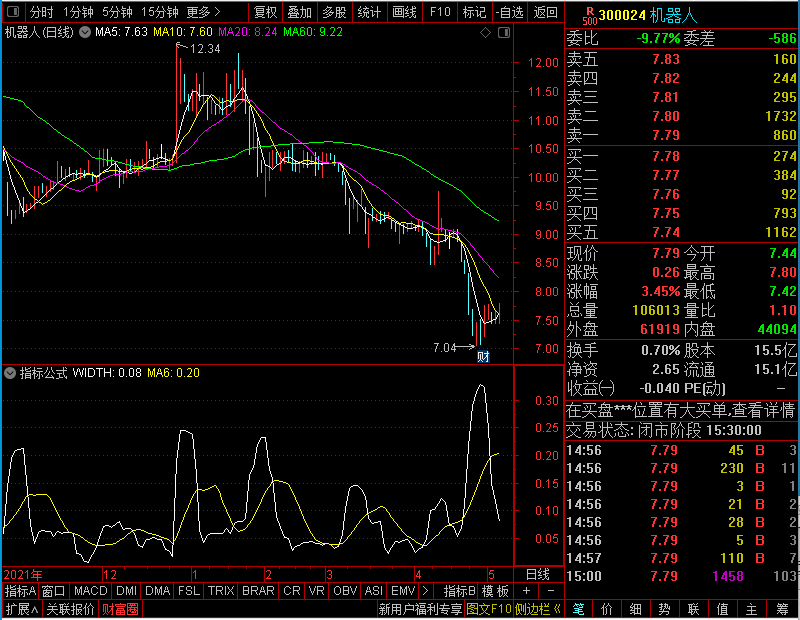Select the 势 trend tab

click(664, 609)
